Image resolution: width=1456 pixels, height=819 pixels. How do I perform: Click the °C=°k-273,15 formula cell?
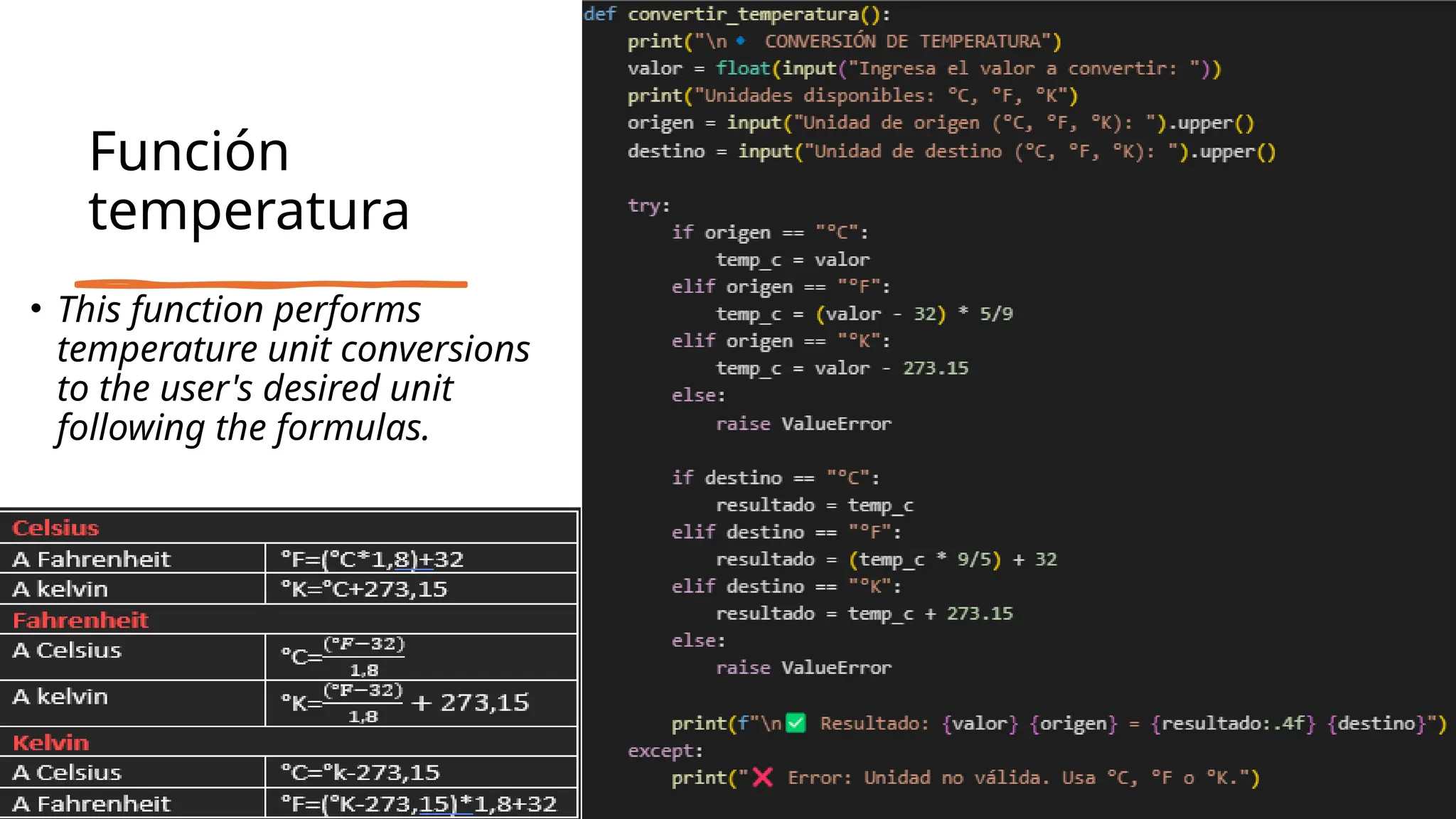pos(360,773)
